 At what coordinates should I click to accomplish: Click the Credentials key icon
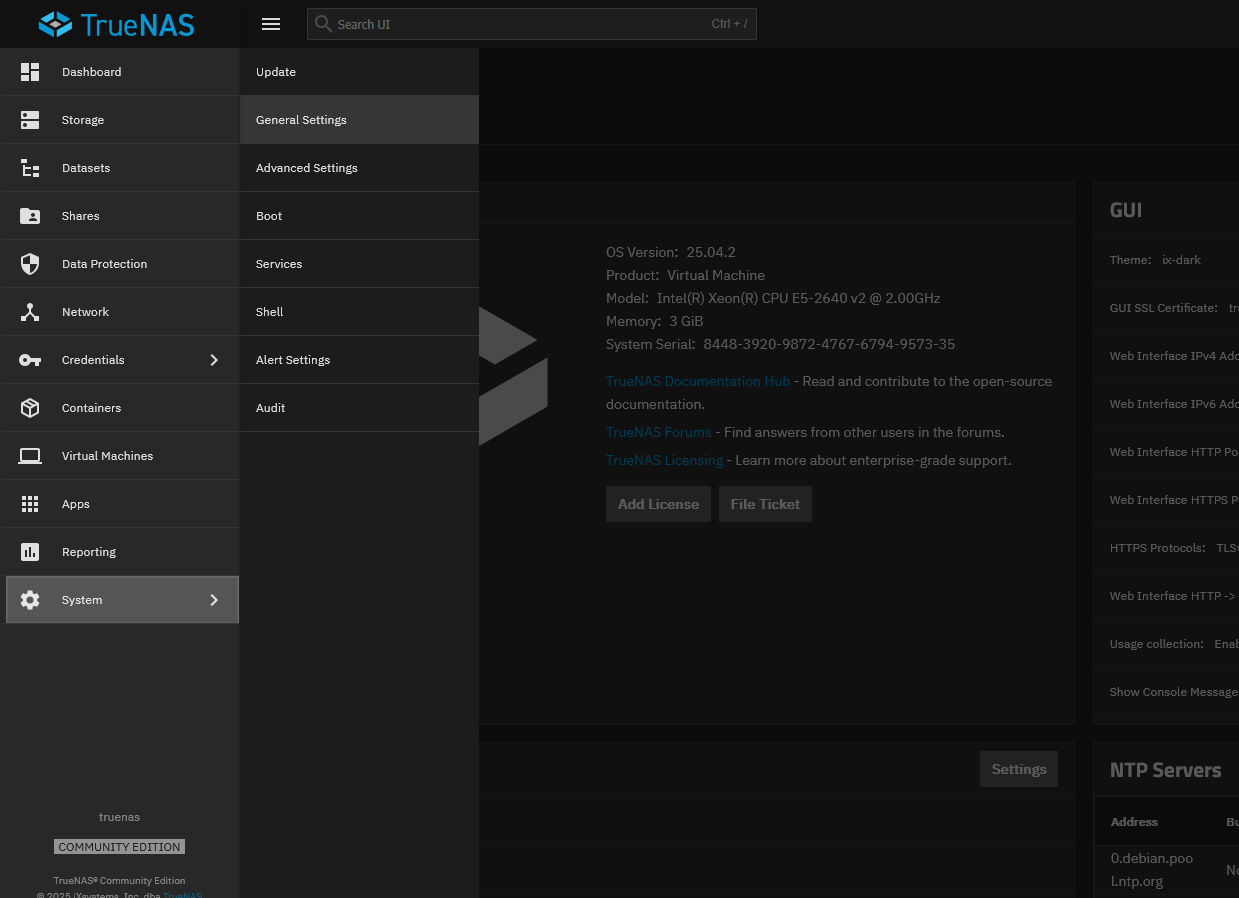pyautogui.click(x=30, y=360)
